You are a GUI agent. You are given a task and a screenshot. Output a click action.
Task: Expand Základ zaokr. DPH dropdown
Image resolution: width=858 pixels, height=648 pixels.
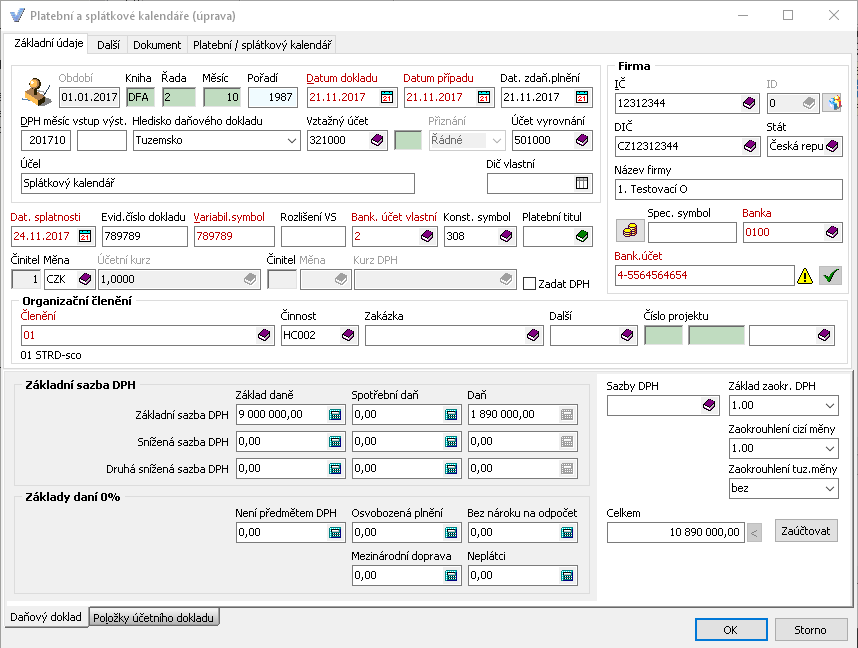[x=830, y=406]
